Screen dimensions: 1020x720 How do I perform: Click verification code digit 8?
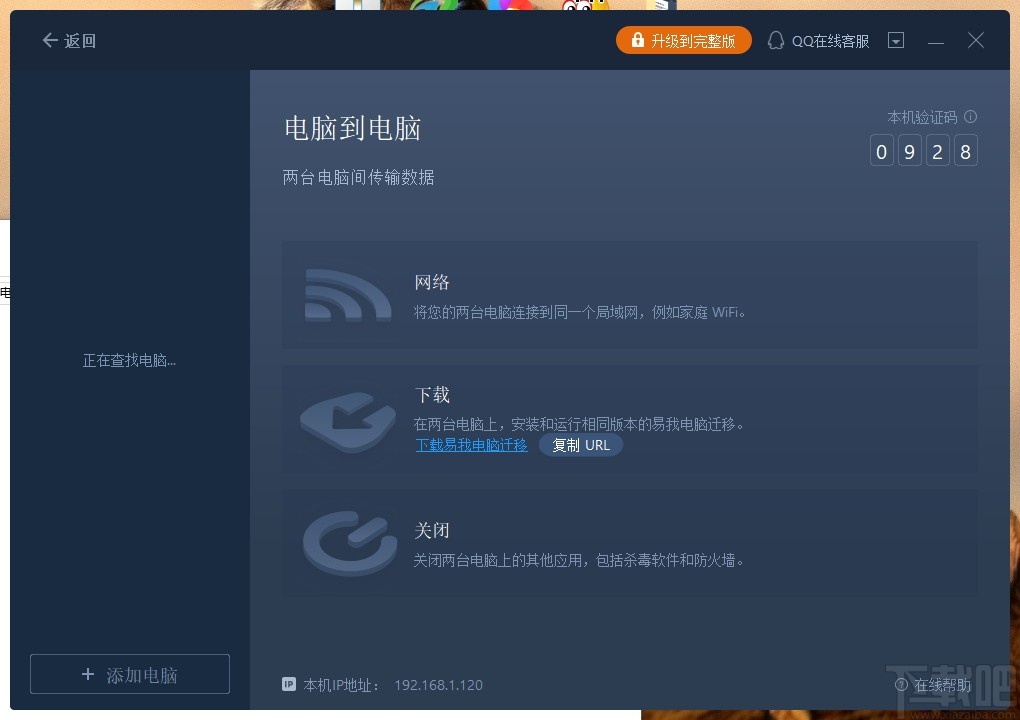(965, 151)
